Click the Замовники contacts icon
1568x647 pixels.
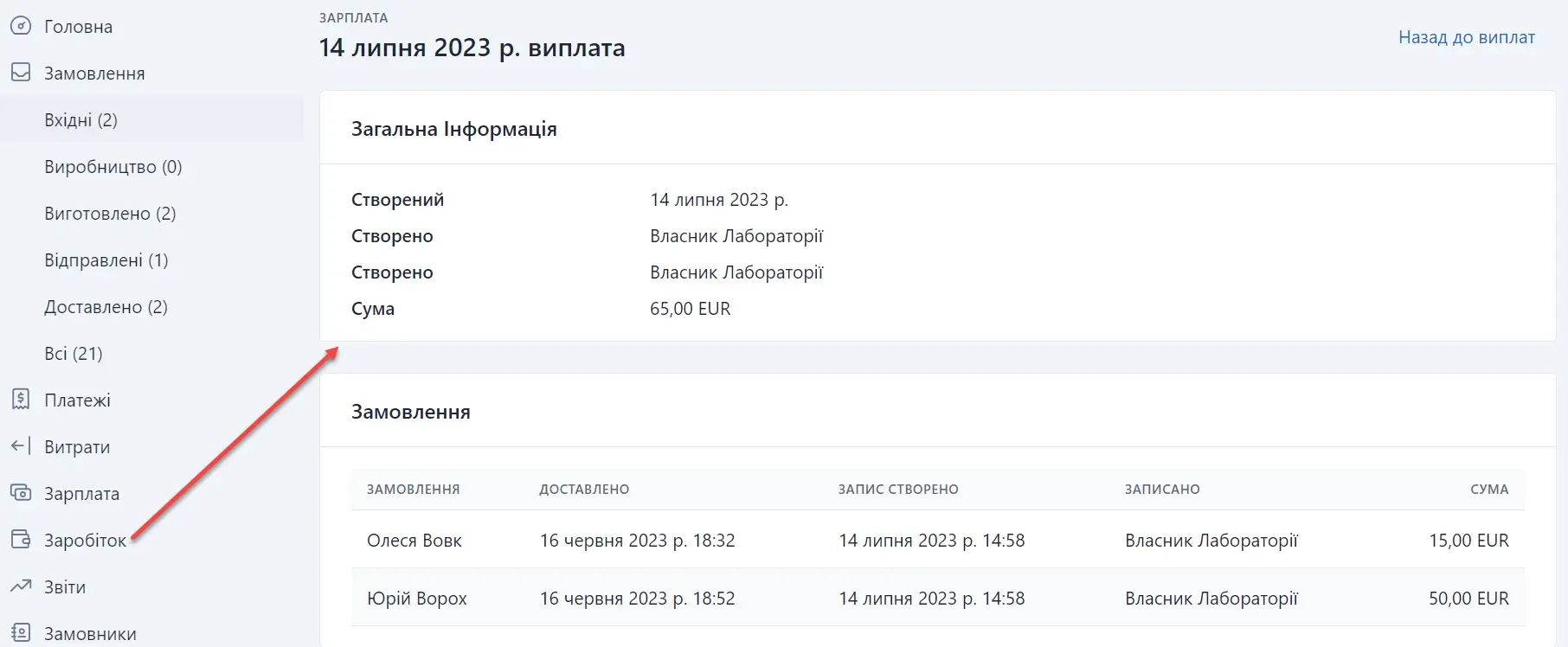point(21,633)
